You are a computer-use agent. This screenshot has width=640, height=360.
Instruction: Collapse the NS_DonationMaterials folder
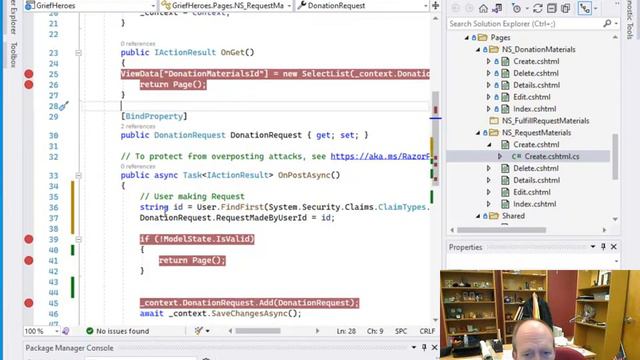[478, 49]
